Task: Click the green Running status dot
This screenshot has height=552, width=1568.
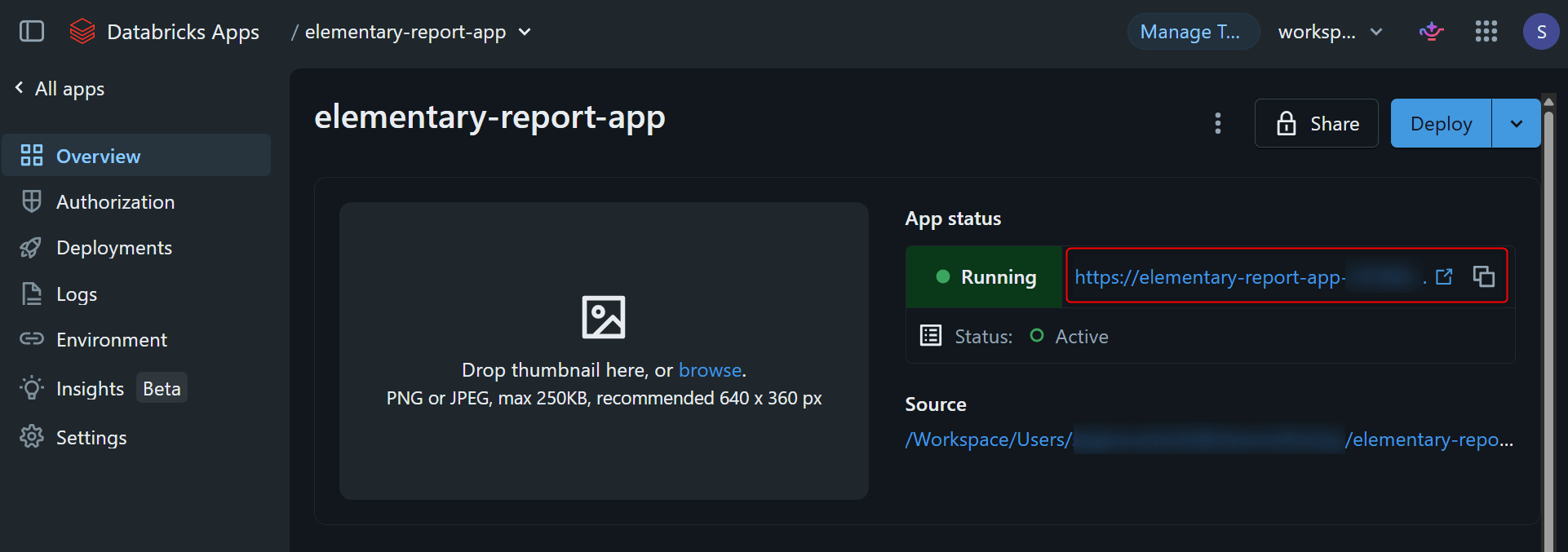Action: click(943, 276)
